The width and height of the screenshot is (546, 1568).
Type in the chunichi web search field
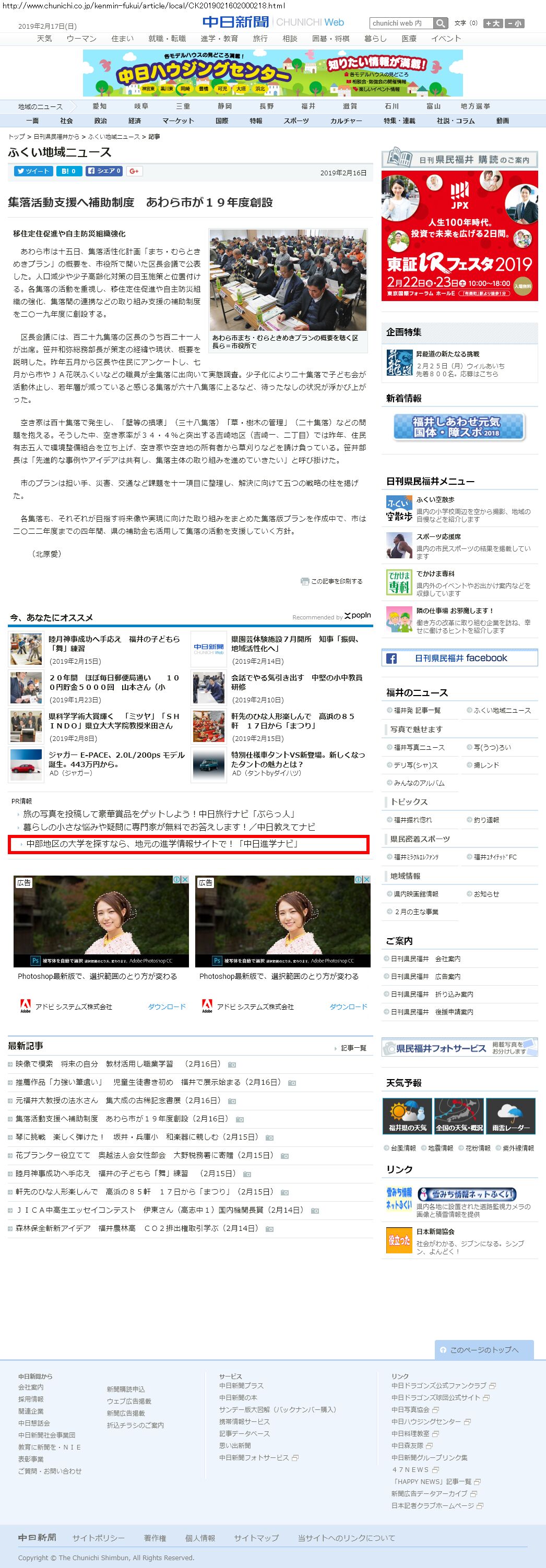401,23
